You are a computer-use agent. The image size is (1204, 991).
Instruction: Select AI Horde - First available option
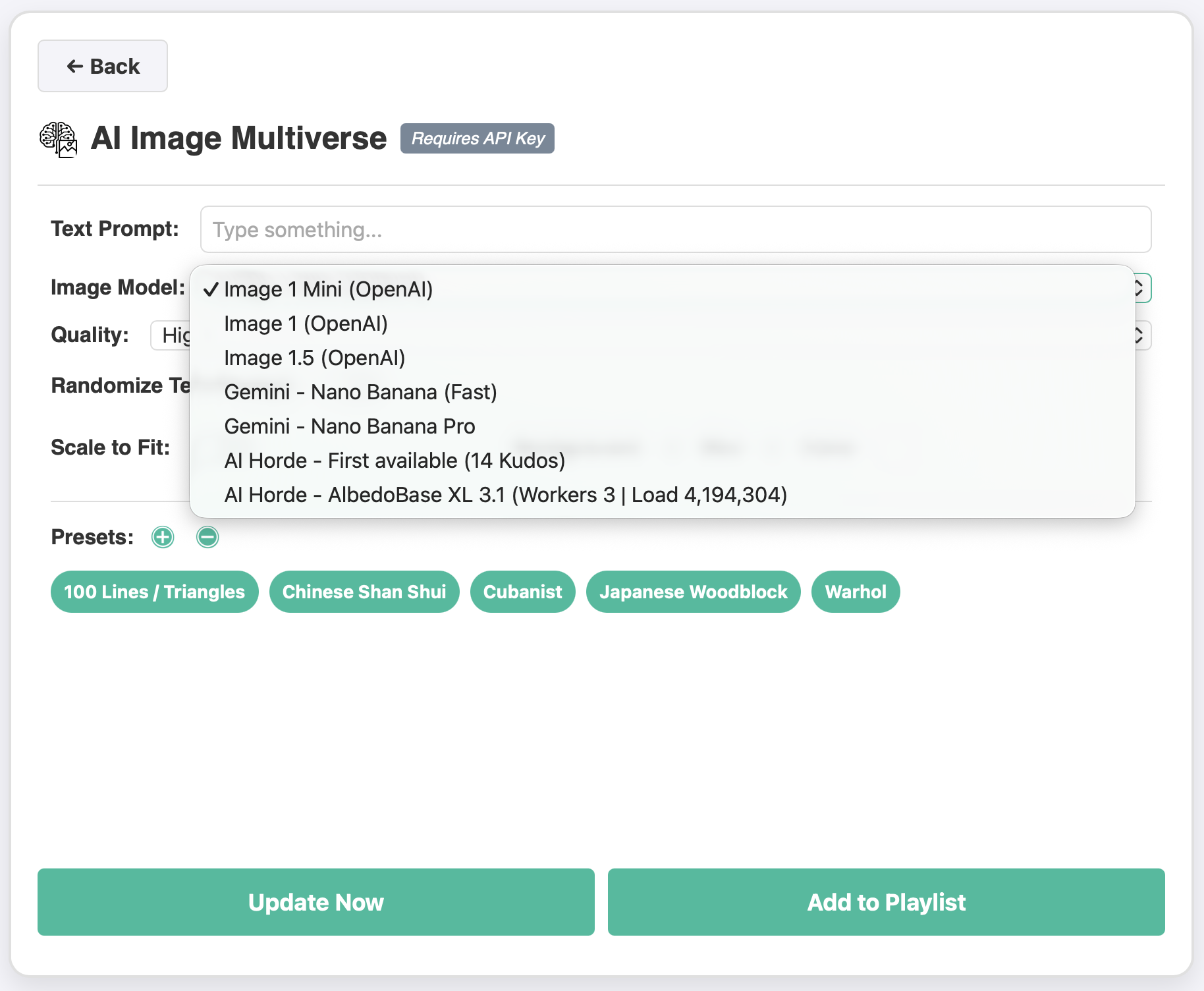pos(662,461)
